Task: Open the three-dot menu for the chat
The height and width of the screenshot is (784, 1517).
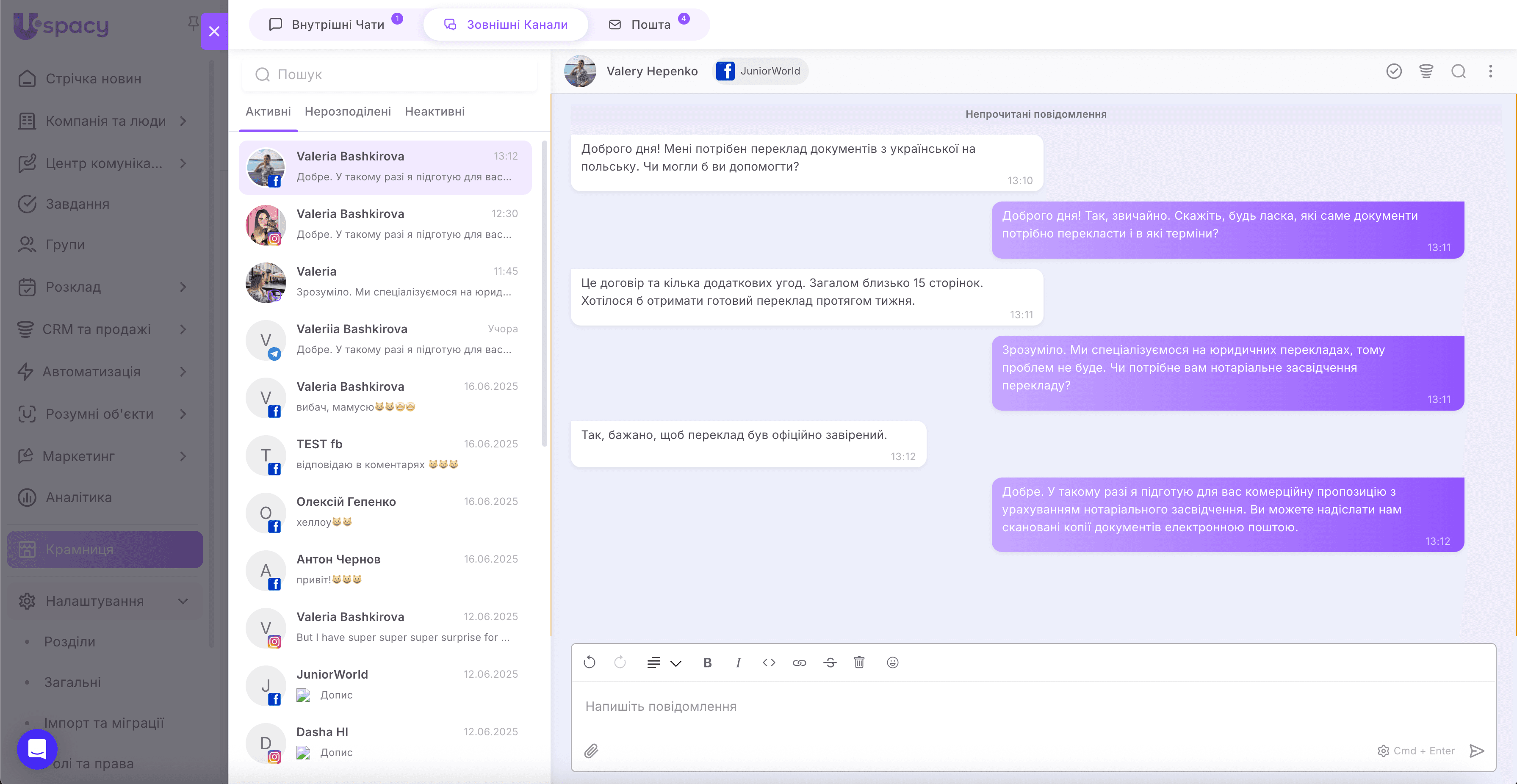Action: tap(1490, 71)
